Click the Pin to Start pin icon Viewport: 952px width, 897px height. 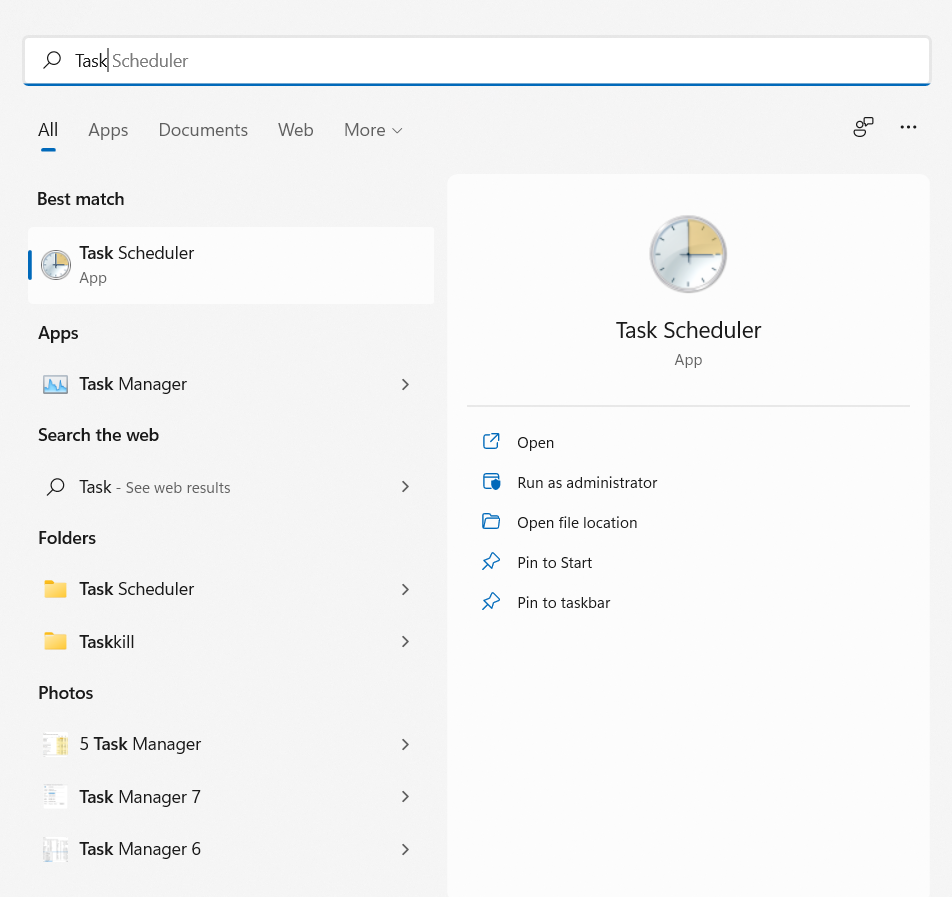pos(491,562)
